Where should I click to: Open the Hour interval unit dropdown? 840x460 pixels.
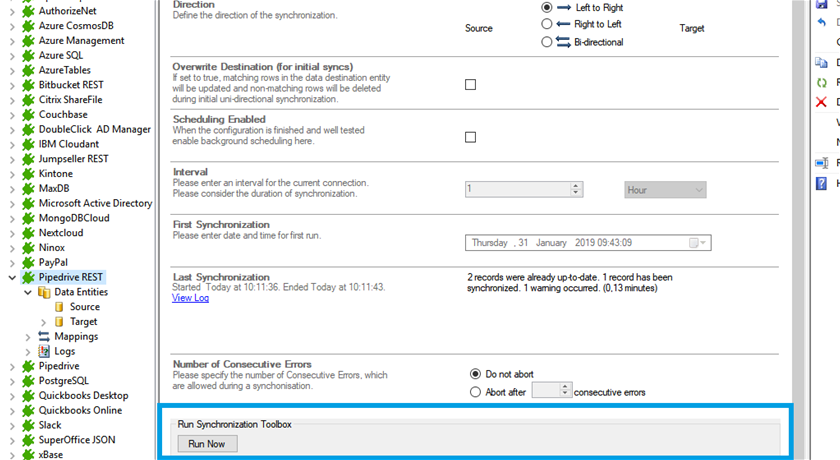[x=665, y=189]
